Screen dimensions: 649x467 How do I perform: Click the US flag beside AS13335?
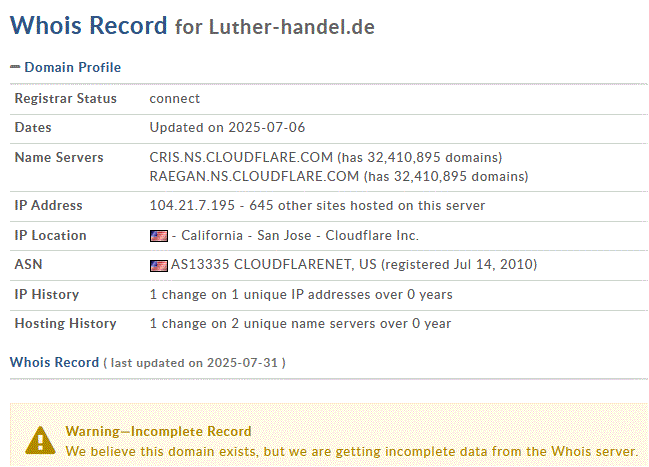pyautogui.click(x=158, y=266)
